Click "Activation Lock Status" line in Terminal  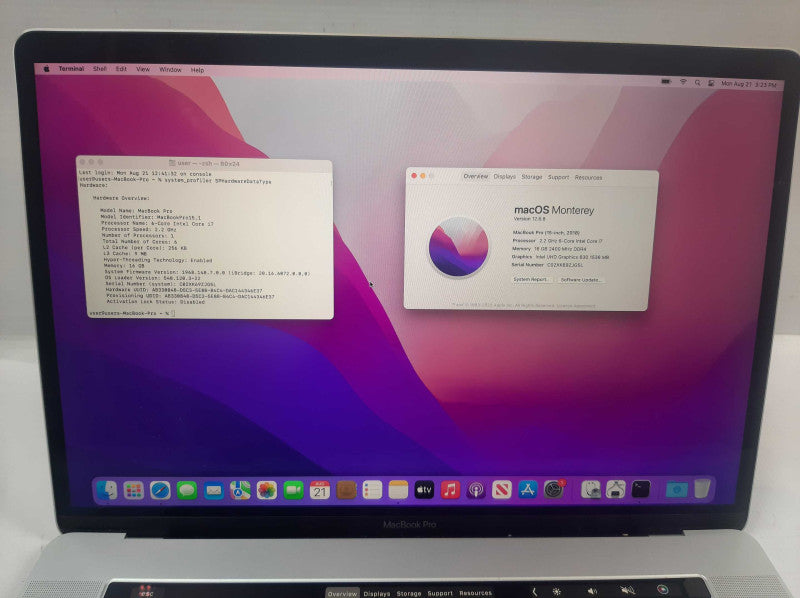click(155, 302)
